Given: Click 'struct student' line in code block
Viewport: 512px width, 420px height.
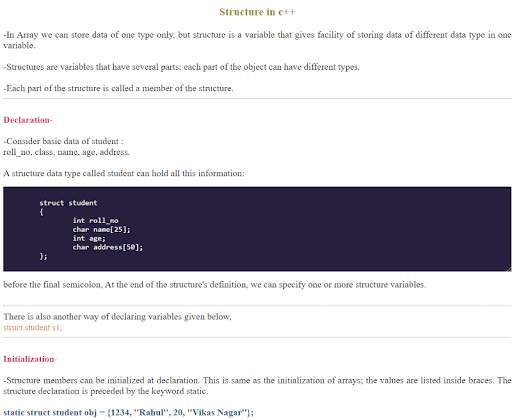Looking at the screenshot, I should (x=68, y=203).
